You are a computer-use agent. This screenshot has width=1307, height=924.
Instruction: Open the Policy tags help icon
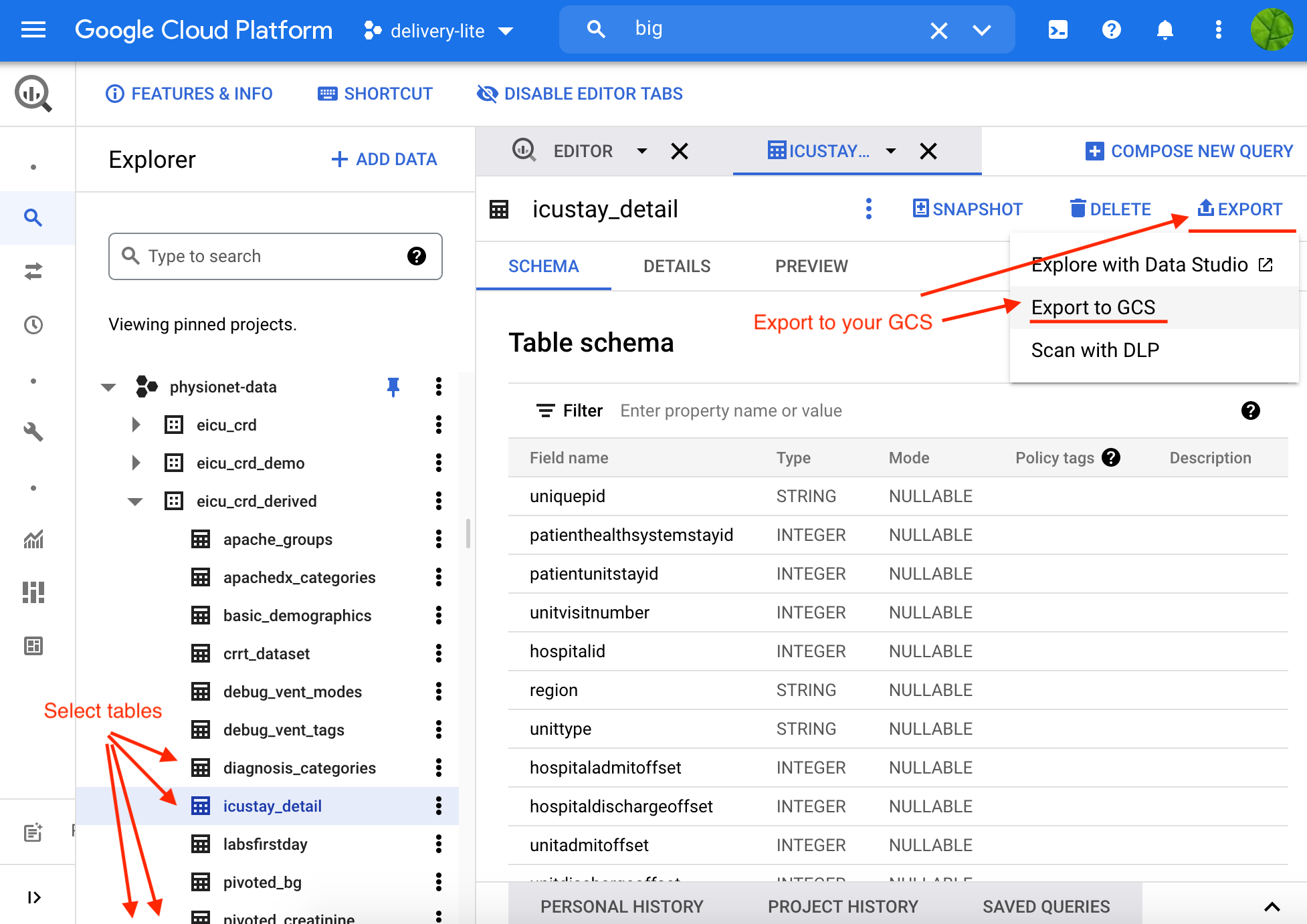point(1111,457)
